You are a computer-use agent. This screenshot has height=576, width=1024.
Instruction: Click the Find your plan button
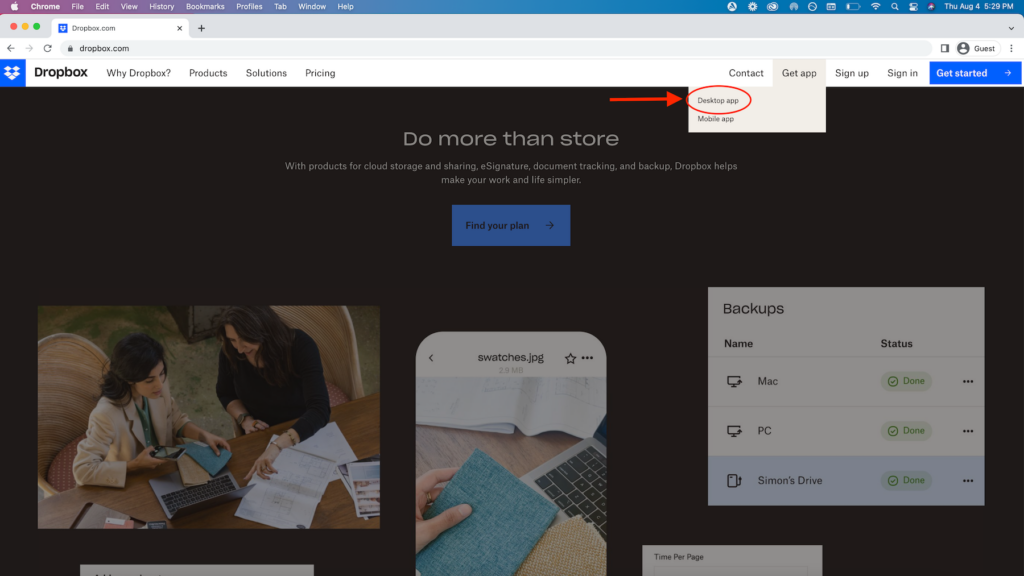click(x=511, y=225)
